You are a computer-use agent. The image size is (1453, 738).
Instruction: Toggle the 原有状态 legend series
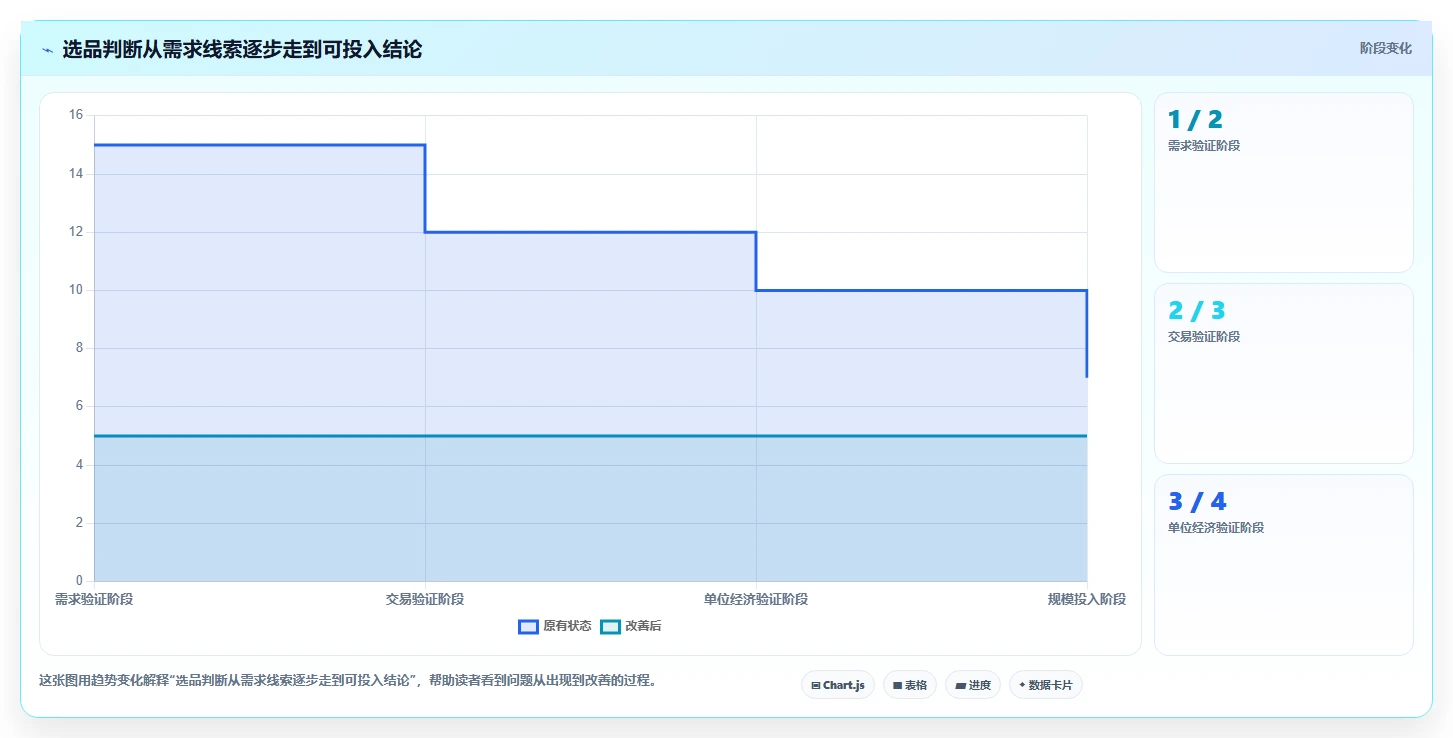[555, 626]
